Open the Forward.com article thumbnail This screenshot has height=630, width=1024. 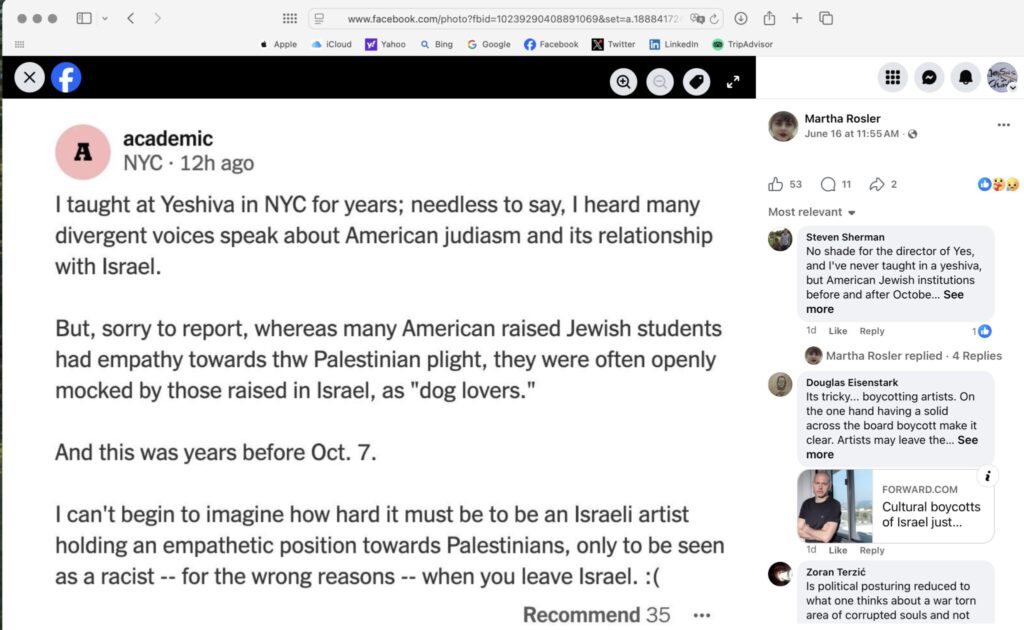click(835, 506)
